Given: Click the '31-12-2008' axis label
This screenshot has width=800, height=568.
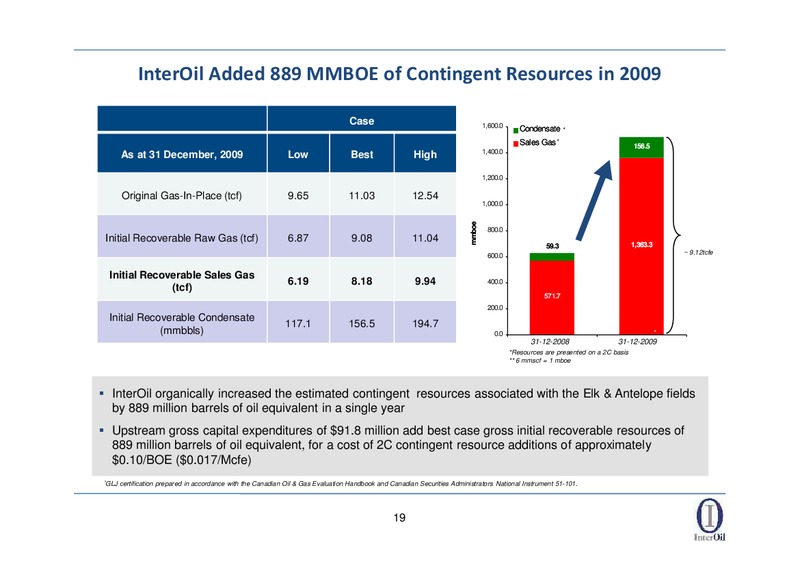Looking at the screenshot, I should (550, 341).
